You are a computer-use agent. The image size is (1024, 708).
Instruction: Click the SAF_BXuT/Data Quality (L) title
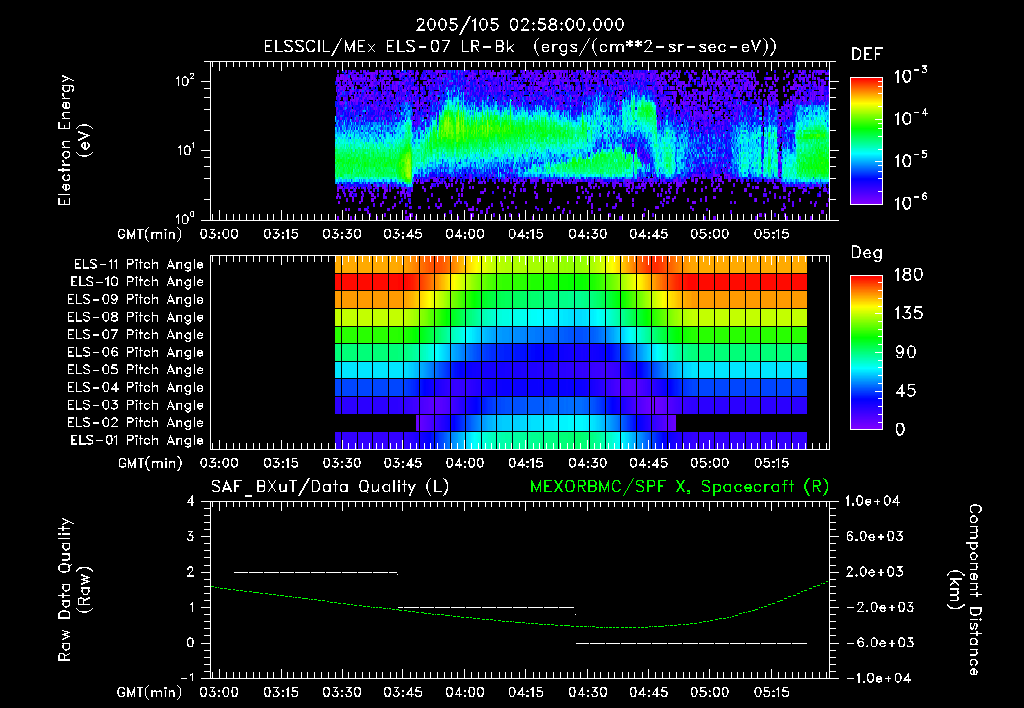[330, 487]
